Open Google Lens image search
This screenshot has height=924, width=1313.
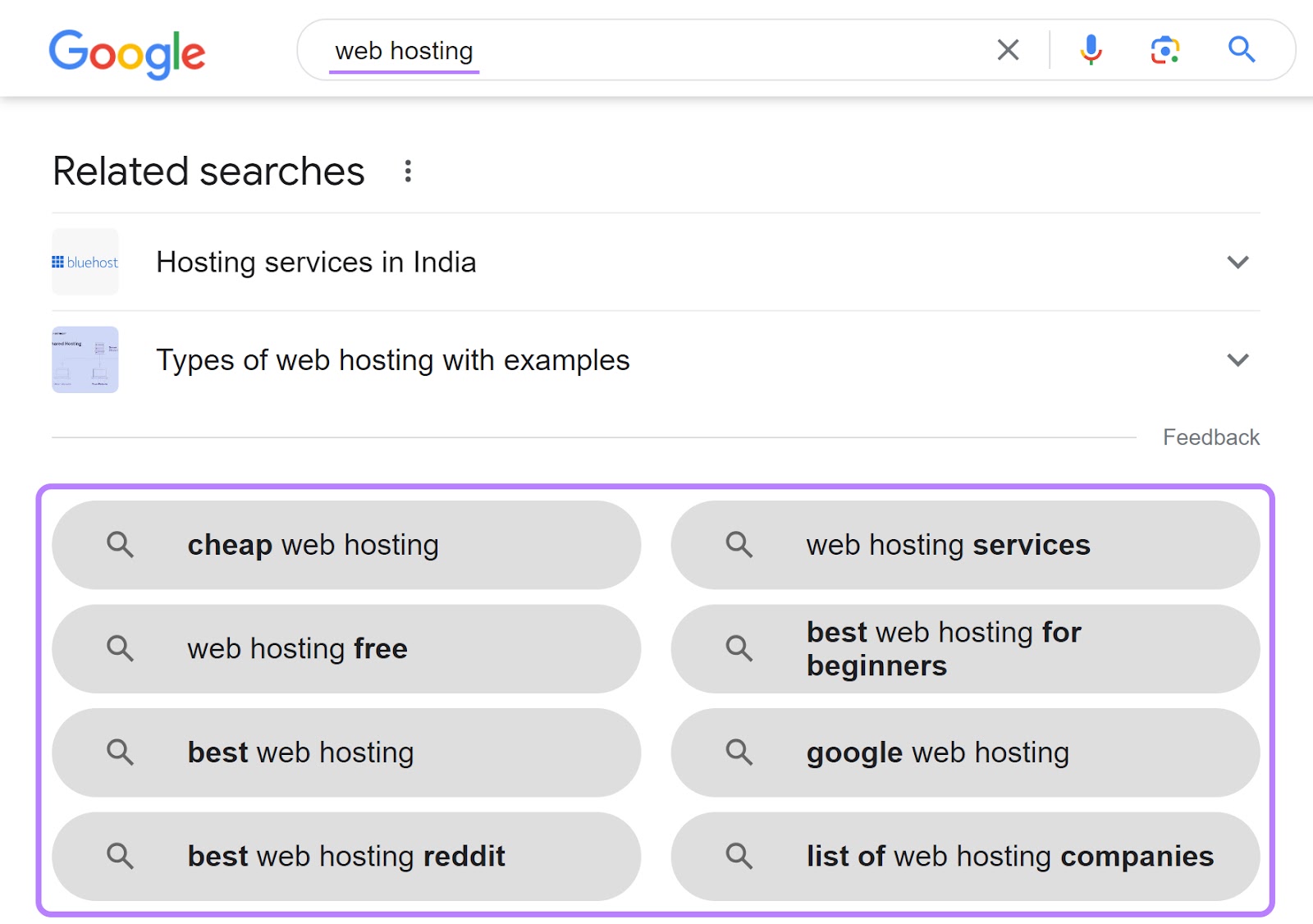(x=1164, y=50)
